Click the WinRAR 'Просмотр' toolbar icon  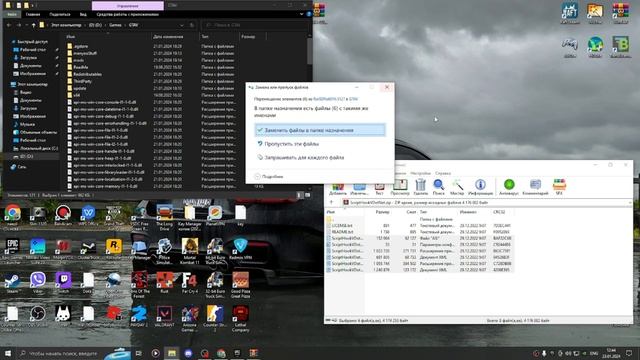400,187
